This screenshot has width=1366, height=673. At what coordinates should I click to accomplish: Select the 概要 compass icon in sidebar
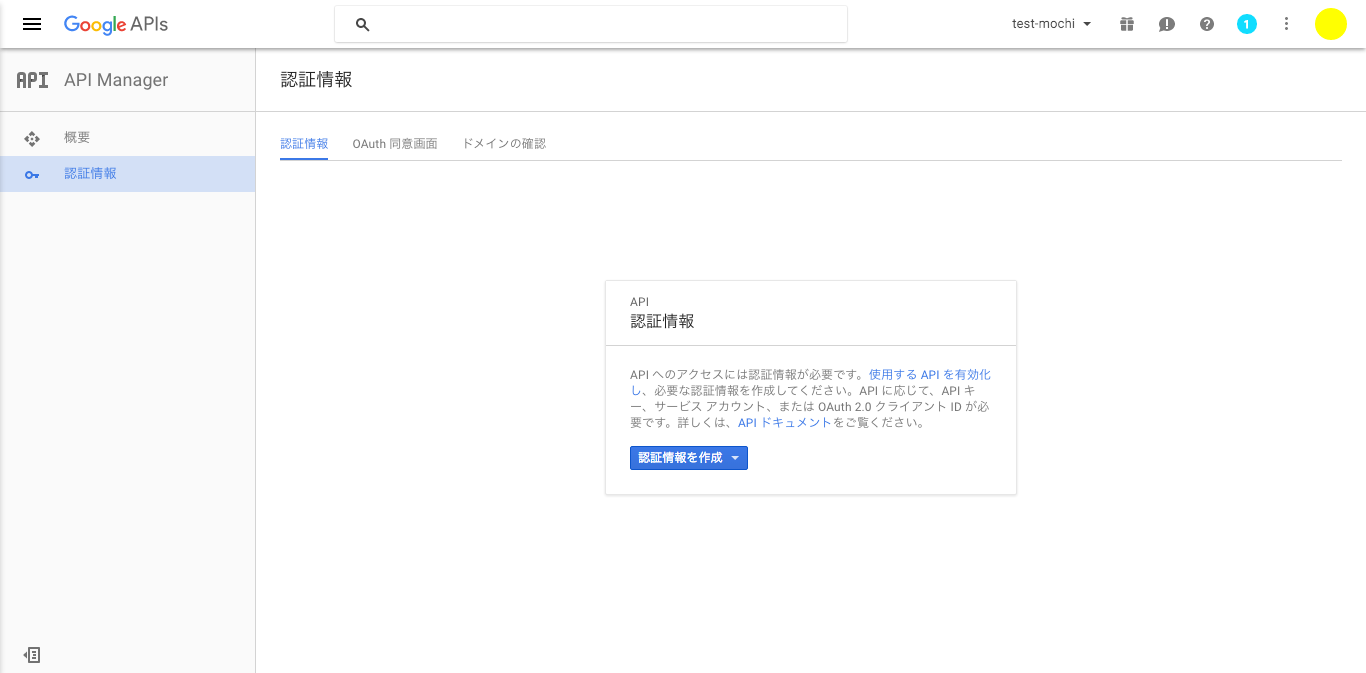pyautogui.click(x=31, y=137)
